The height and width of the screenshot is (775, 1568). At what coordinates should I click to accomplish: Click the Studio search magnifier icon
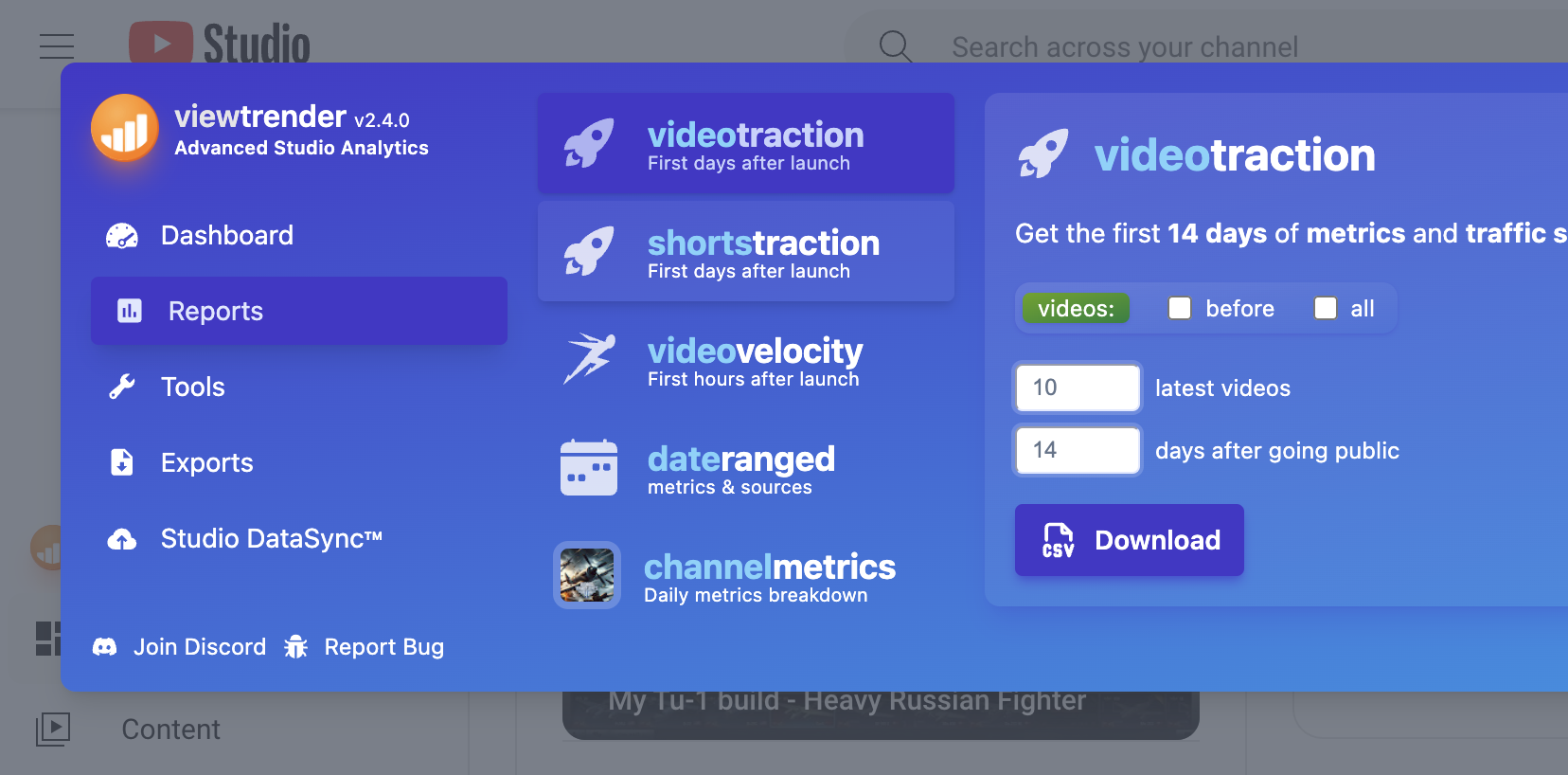(x=895, y=45)
